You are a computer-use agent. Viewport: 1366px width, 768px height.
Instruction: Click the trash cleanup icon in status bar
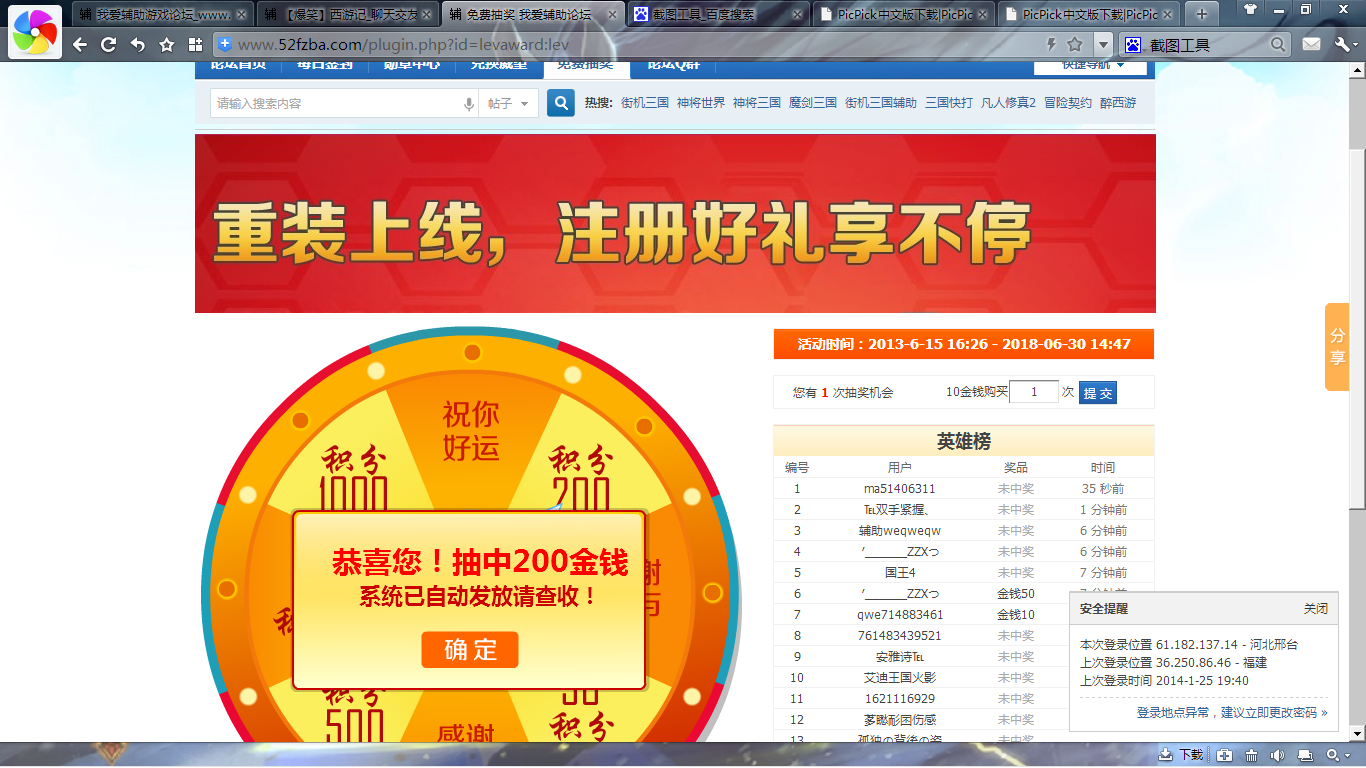(x=1251, y=755)
